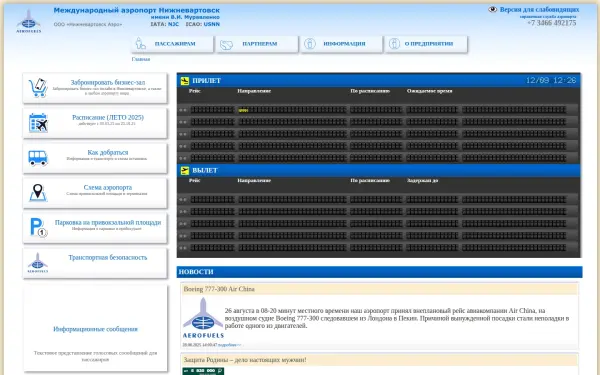Click the yellow arrival plane icon next to ПРИЛЕТ
This screenshot has height=375, width=600.
coord(185,81)
